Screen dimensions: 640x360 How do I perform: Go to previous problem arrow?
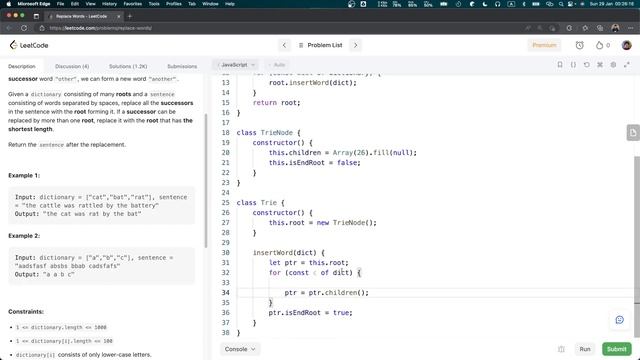point(284,45)
